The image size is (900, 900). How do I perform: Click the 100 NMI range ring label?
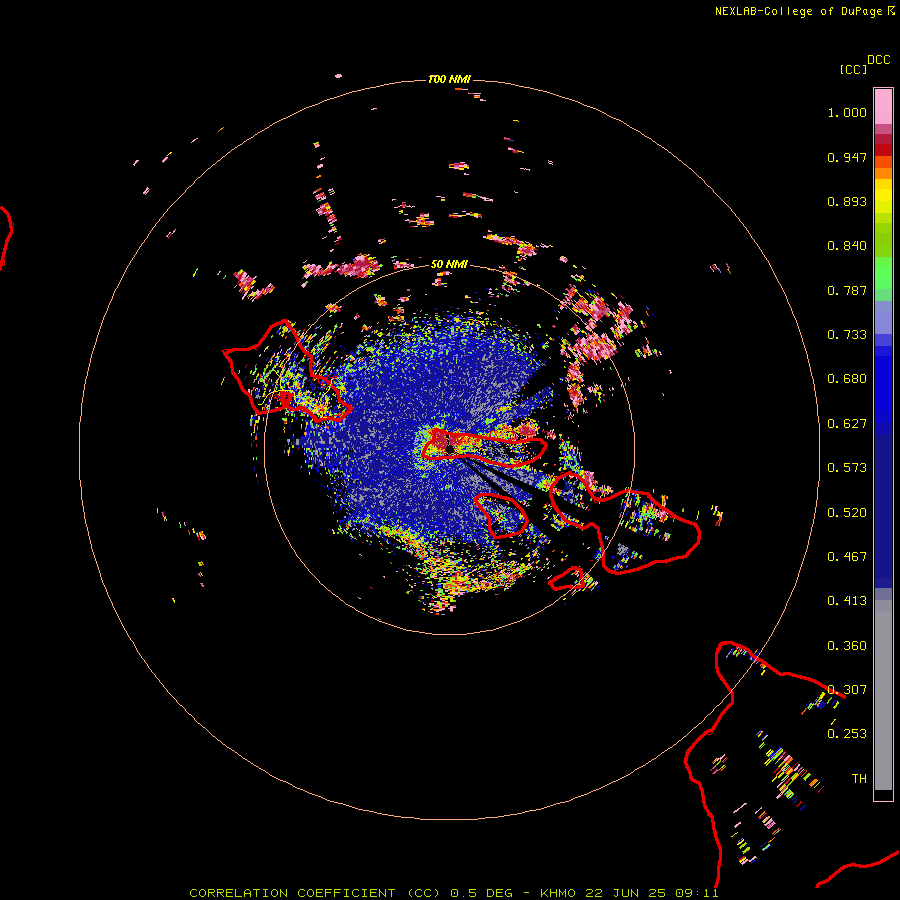(449, 79)
